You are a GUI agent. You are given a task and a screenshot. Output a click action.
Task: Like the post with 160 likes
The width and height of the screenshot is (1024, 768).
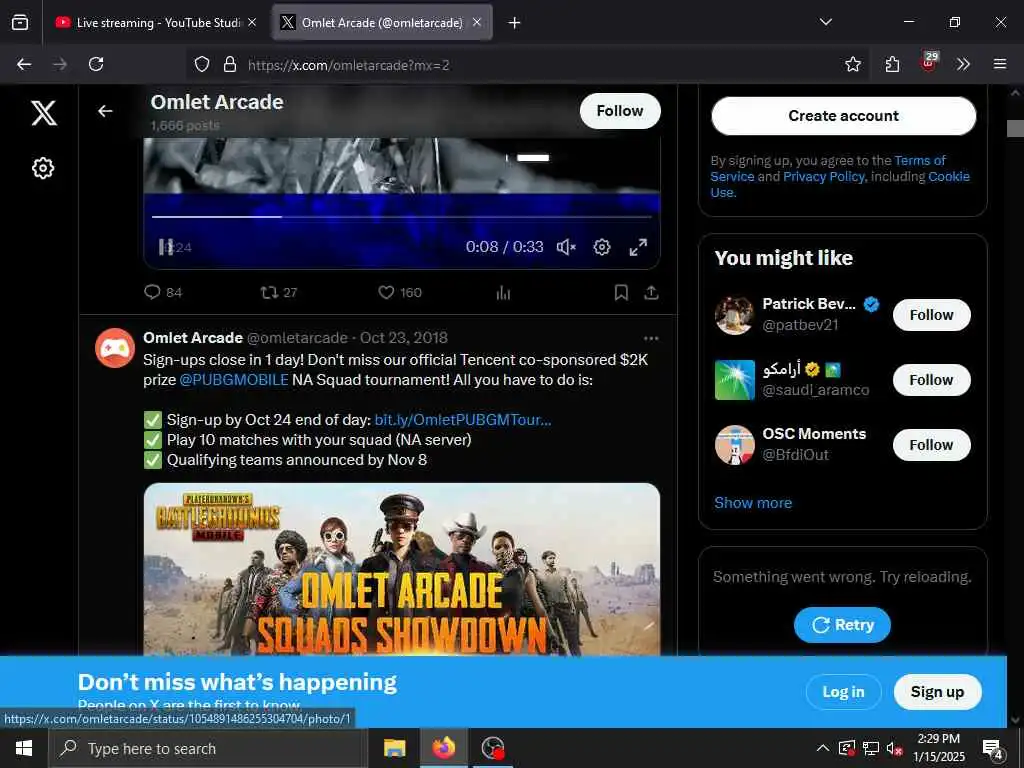(x=386, y=292)
